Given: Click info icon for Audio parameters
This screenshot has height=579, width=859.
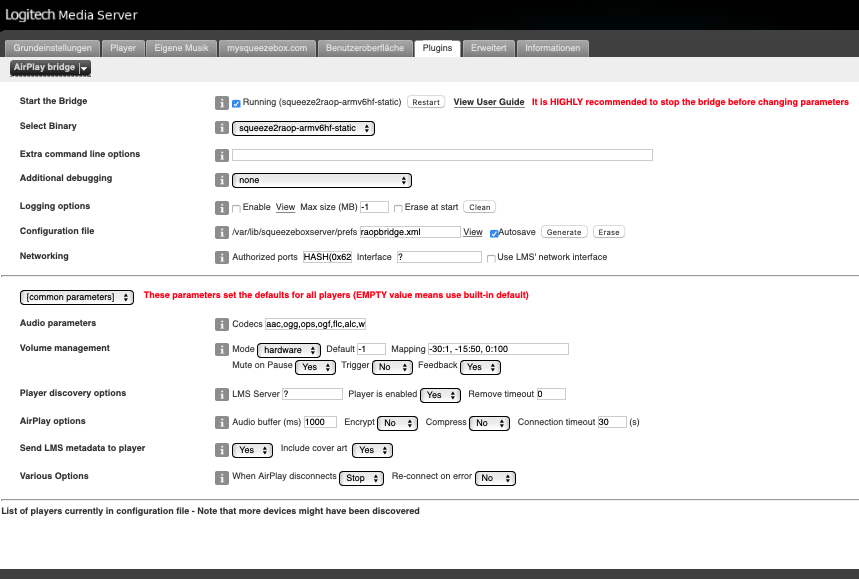Looking at the screenshot, I should pos(221,325).
